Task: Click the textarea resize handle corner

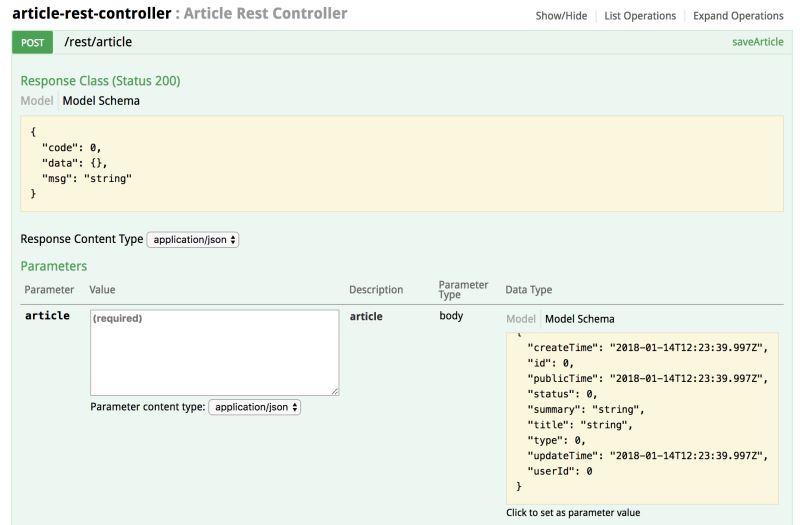Action: [335, 391]
